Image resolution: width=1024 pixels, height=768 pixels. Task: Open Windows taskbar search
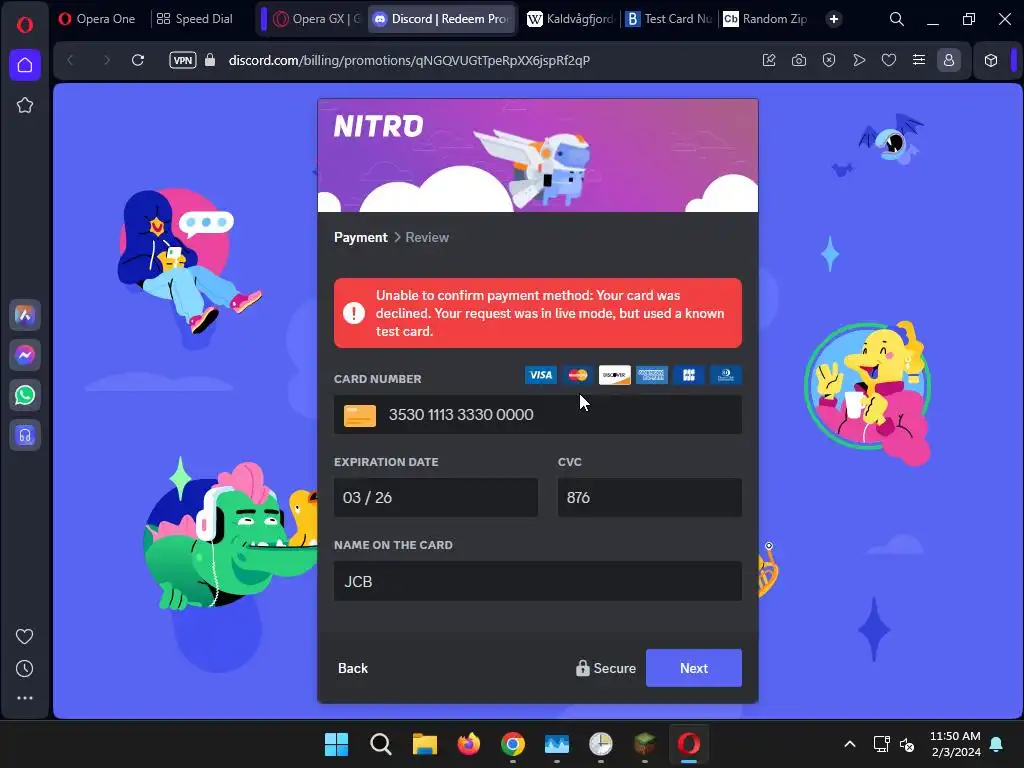coord(381,744)
